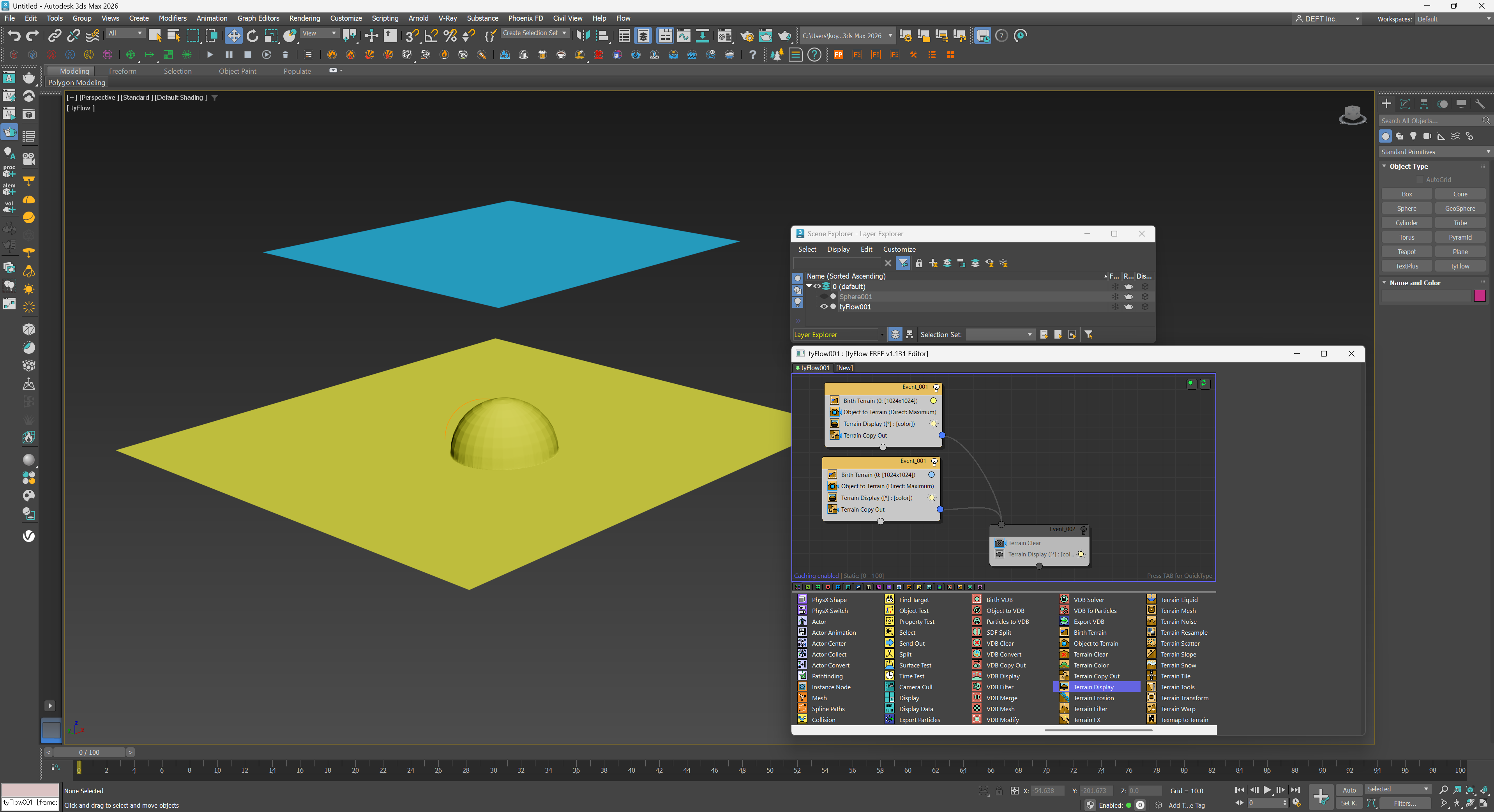Click the Auto key button
The width and height of the screenshot is (1494, 812).
coord(1349,790)
